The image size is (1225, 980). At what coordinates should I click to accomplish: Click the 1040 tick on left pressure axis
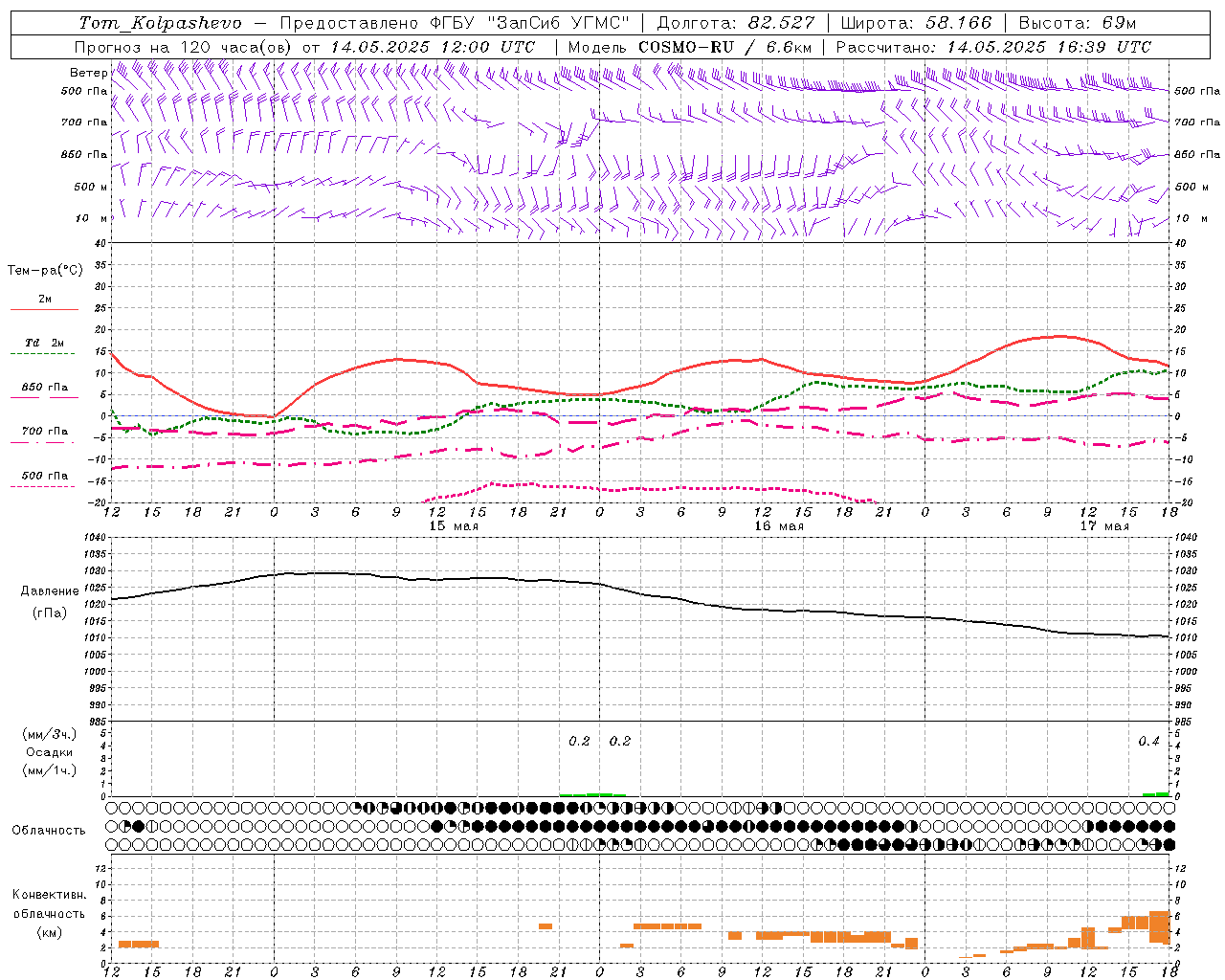[x=97, y=538]
